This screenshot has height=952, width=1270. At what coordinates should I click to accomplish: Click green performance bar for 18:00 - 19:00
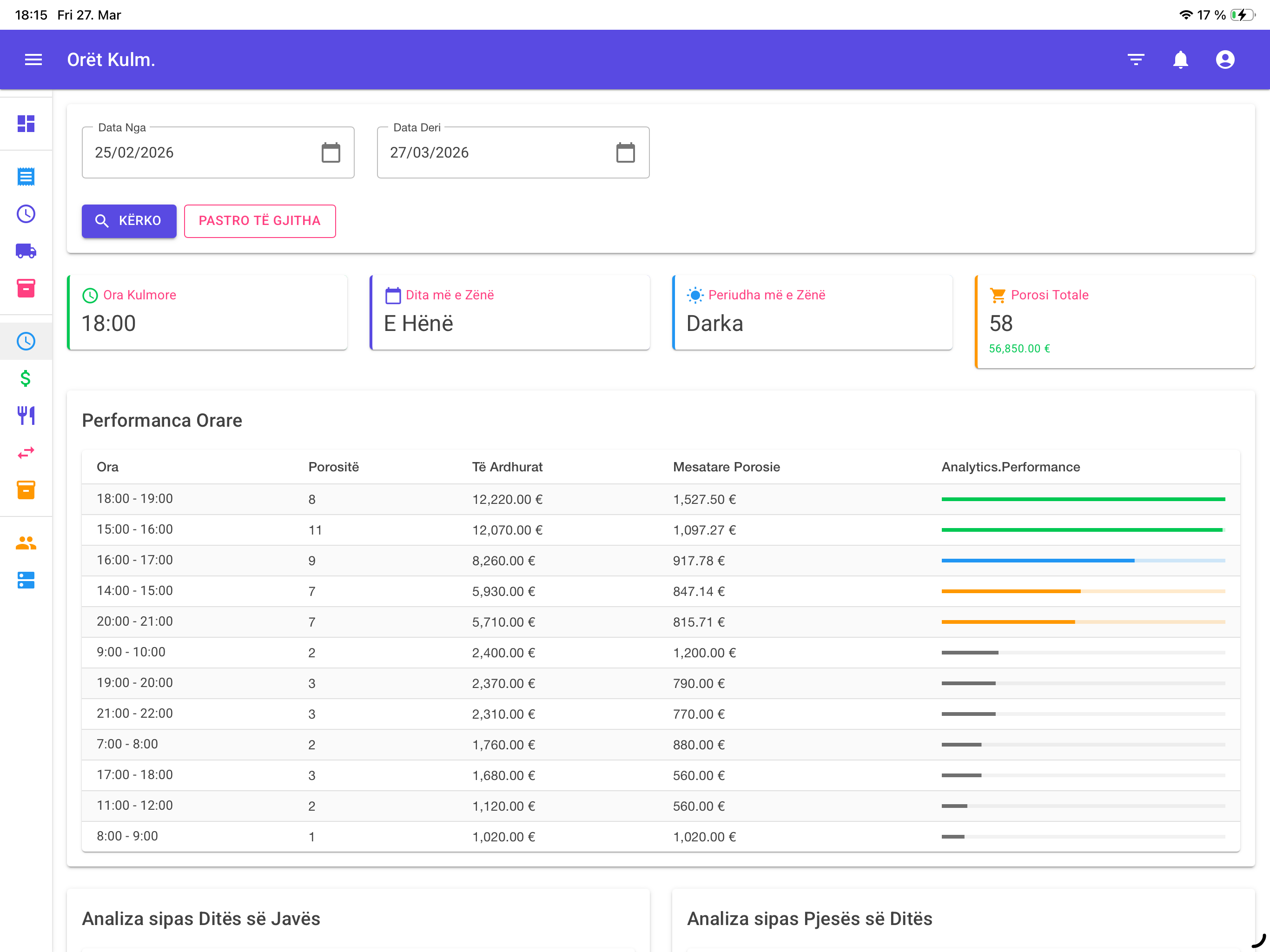coord(1083,500)
